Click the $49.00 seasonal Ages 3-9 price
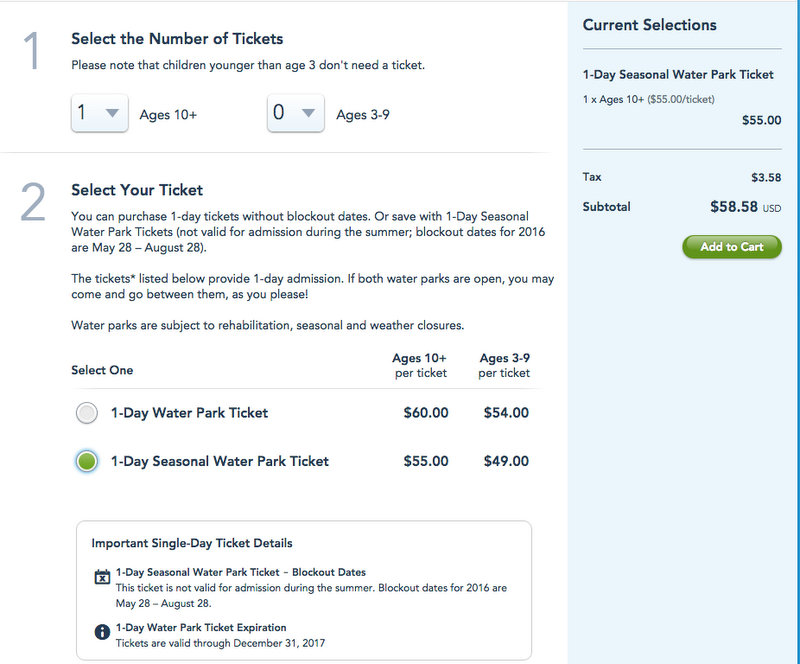Viewport: 800px width, 664px height. click(506, 461)
